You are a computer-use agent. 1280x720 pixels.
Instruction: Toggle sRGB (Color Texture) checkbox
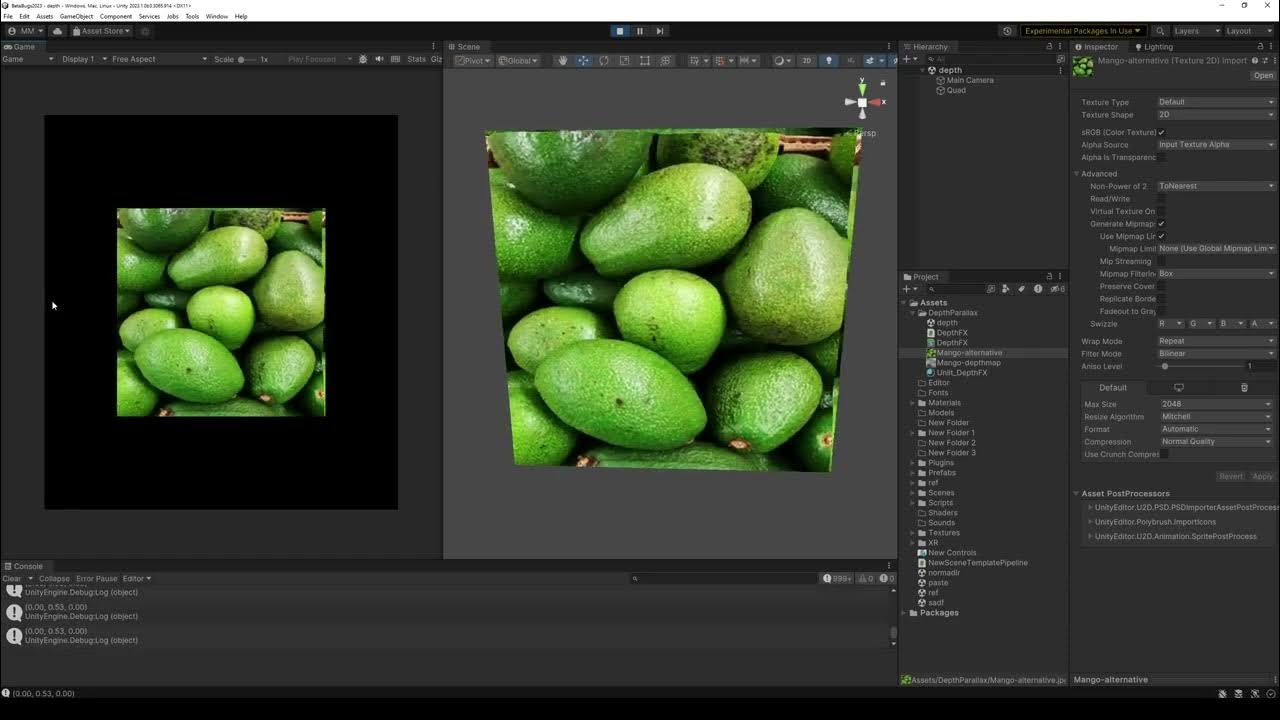point(1161,132)
